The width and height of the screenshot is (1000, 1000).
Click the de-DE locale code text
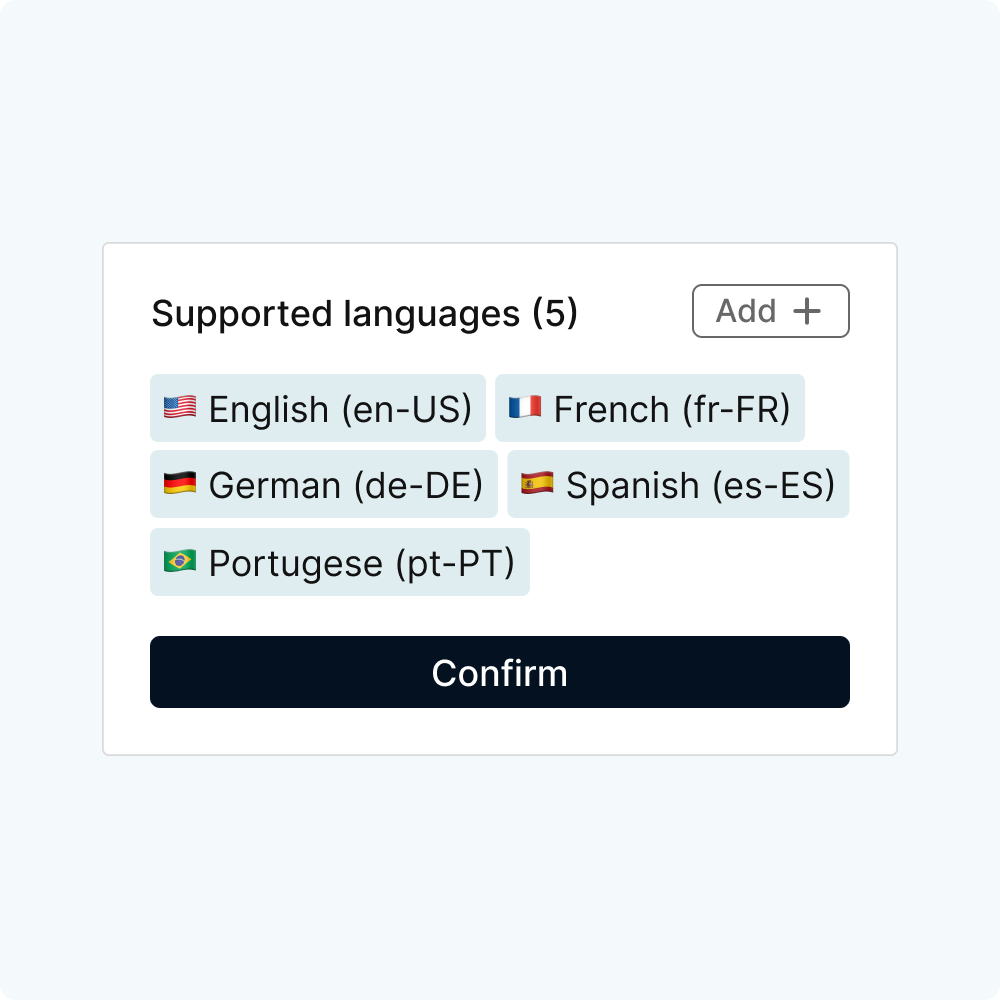point(418,485)
